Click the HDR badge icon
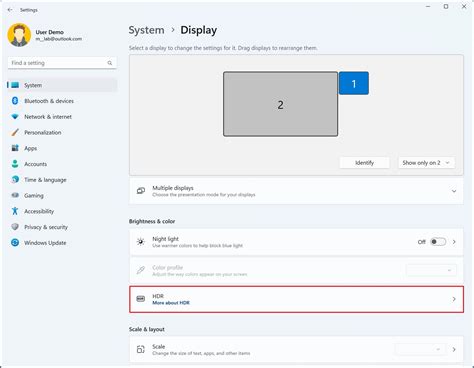The width and height of the screenshot is (474, 368). click(141, 299)
